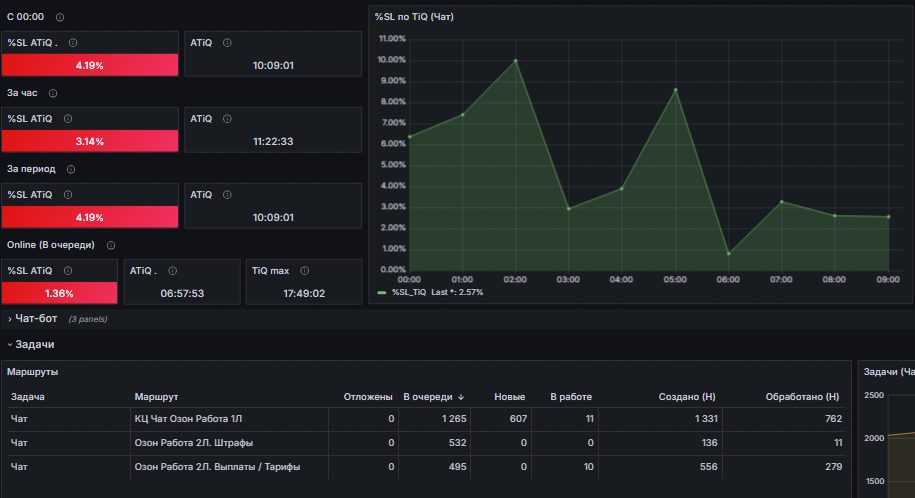This screenshot has width=915, height=498.
Task: Click red 4.19% value under 'За период'
Action: click(x=90, y=217)
